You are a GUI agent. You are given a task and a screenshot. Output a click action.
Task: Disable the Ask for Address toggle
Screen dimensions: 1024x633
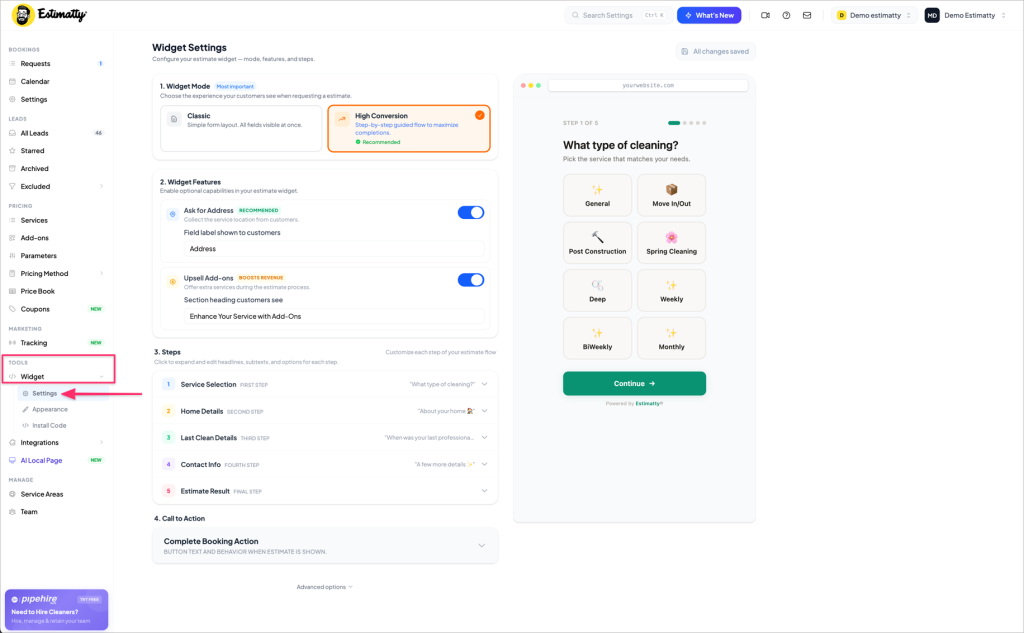(x=470, y=212)
